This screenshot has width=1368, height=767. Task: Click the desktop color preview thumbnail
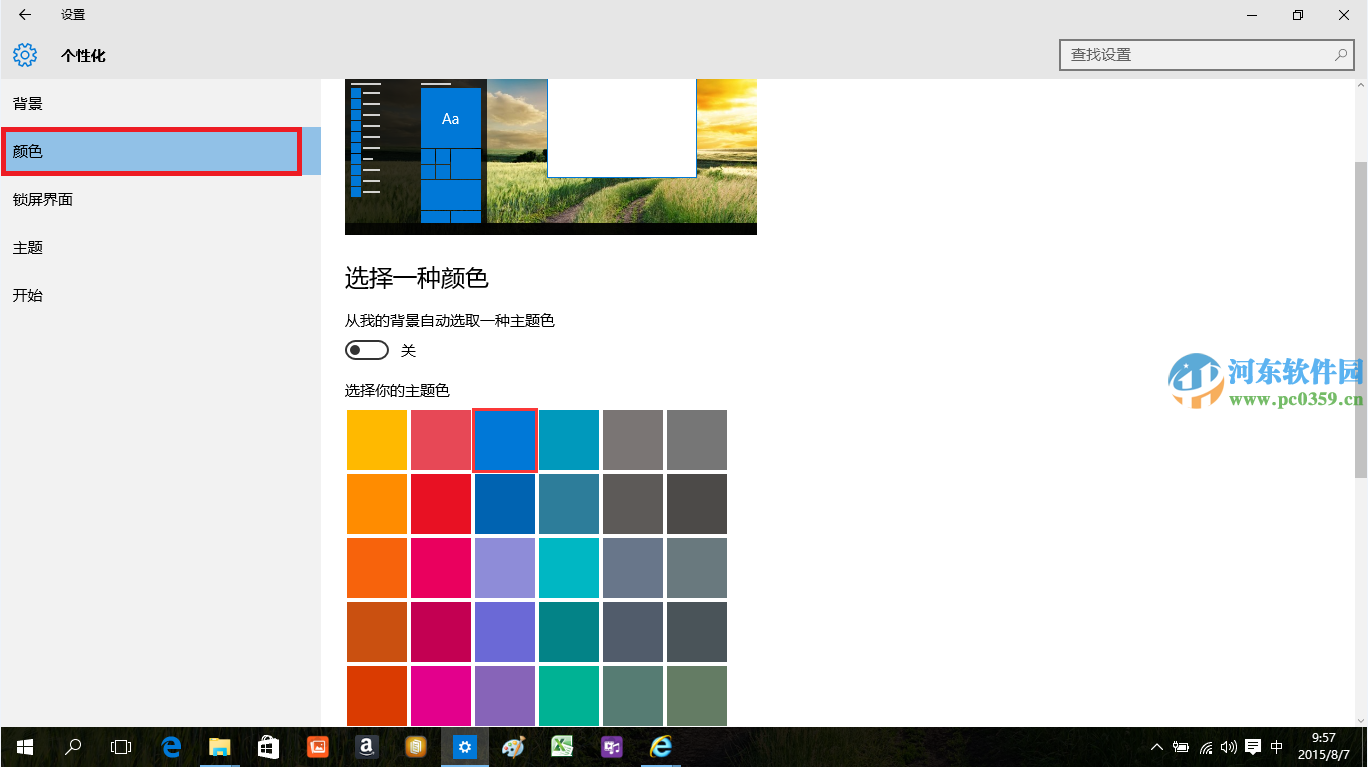550,156
